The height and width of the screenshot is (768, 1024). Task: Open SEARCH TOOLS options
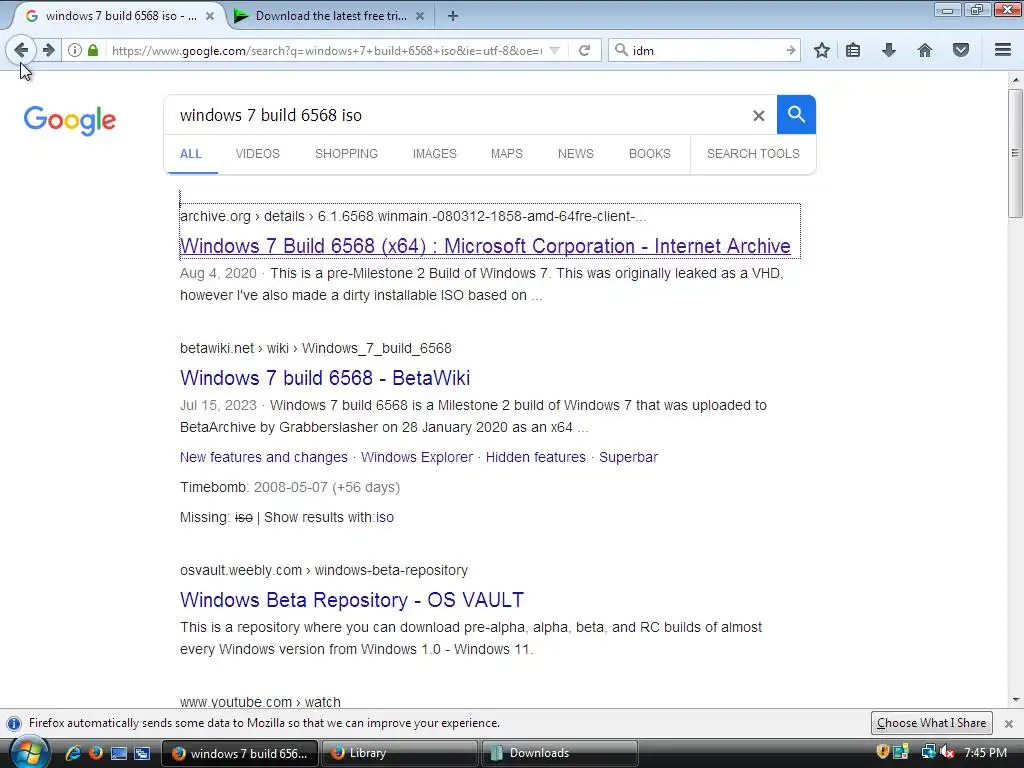(753, 153)
